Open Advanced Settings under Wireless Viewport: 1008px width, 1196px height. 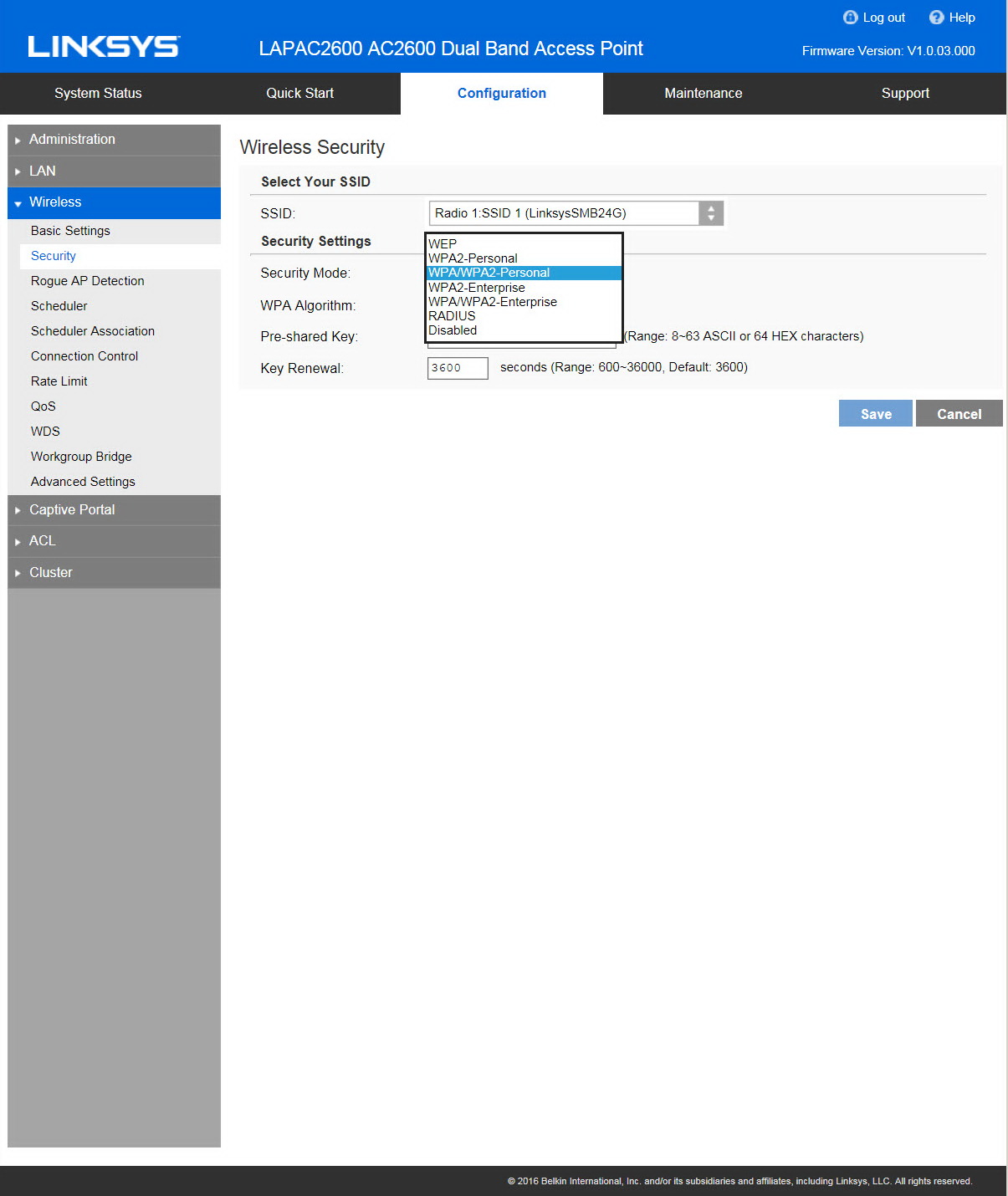point(83,482)
